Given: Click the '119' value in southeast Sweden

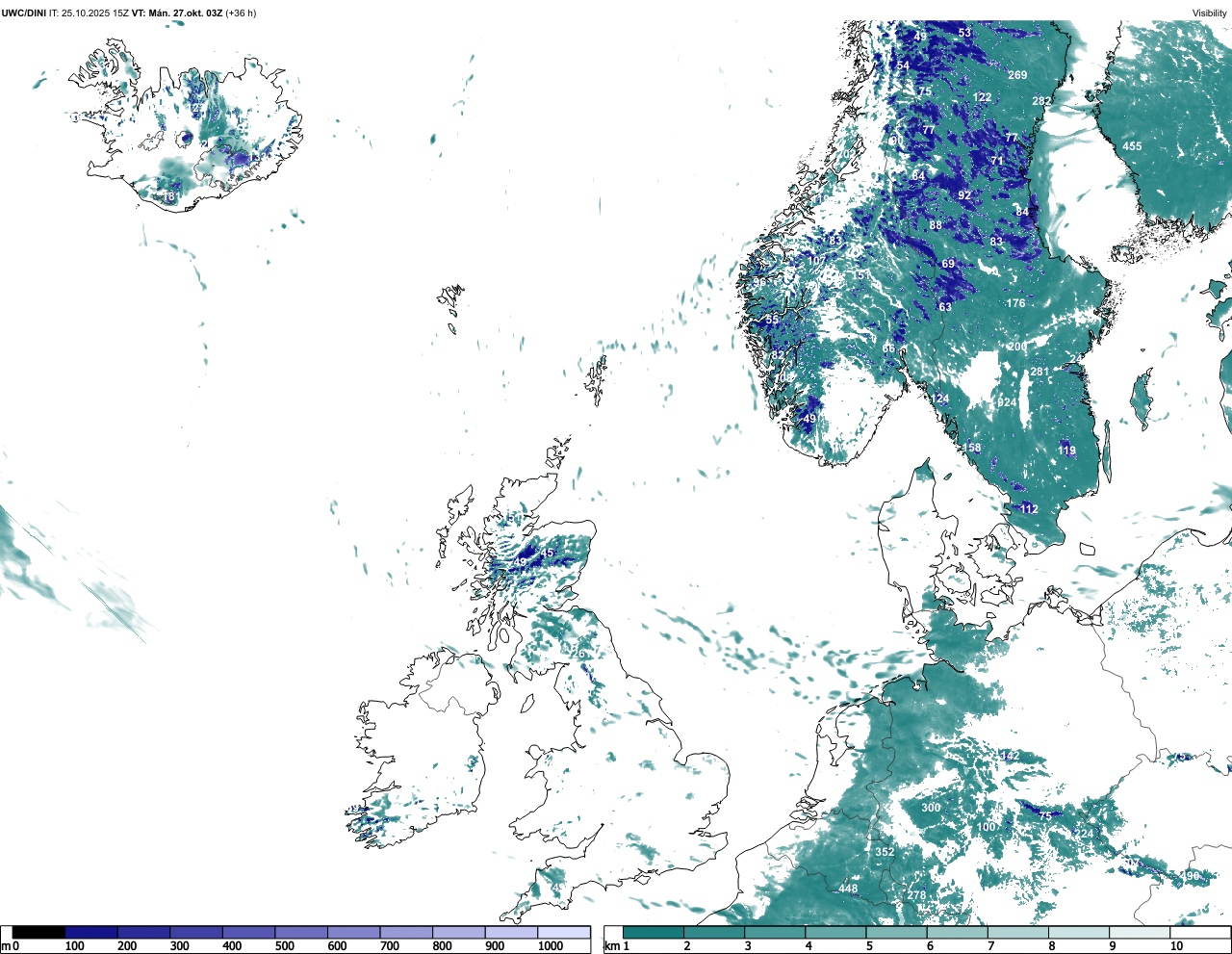Looking at the screenshot, I should point(1066,451).
